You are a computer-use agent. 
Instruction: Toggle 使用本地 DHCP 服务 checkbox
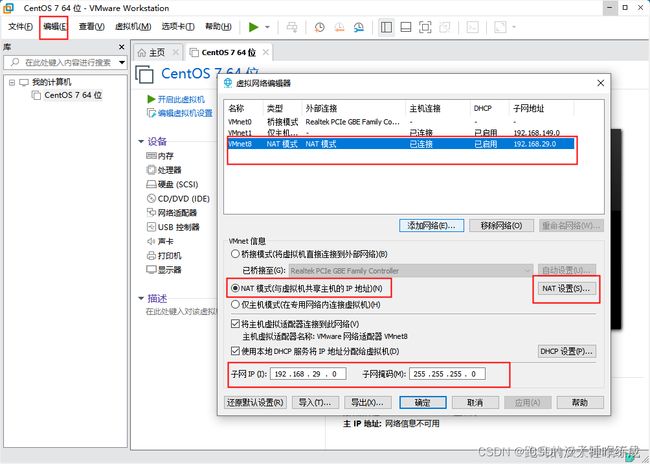[235, 351]
